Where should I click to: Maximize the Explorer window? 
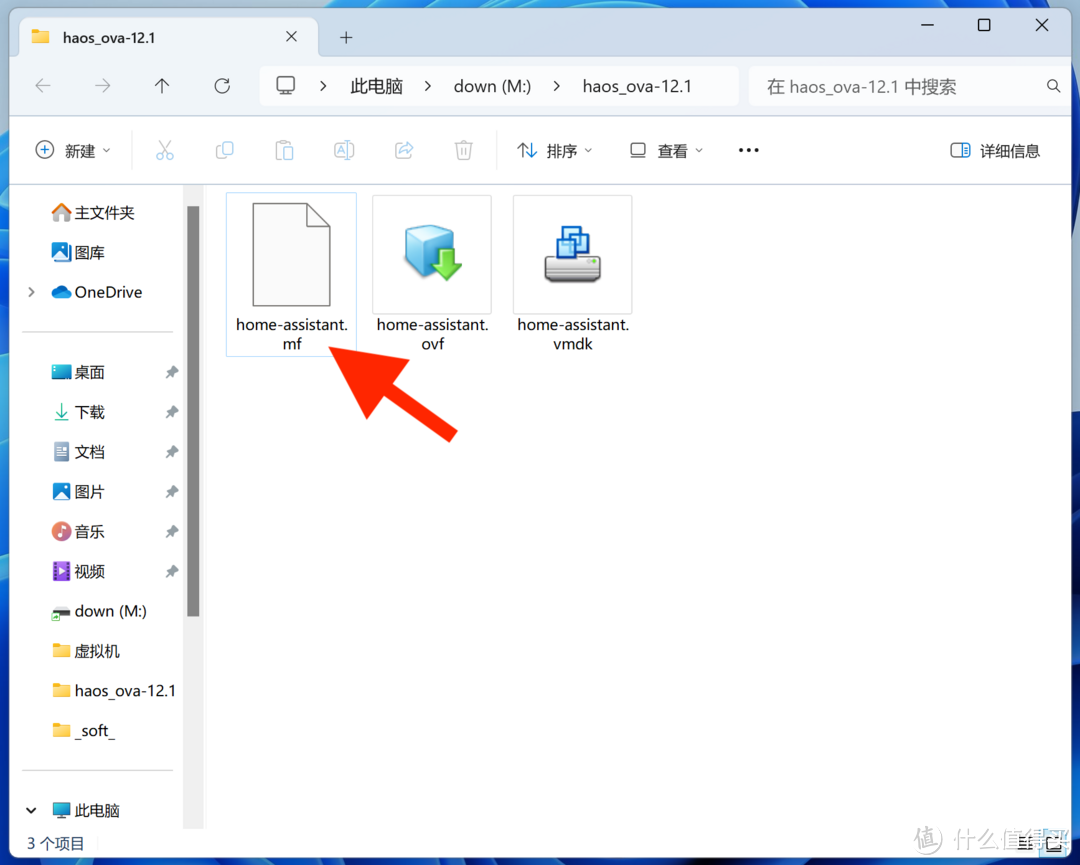pos(984,25)
